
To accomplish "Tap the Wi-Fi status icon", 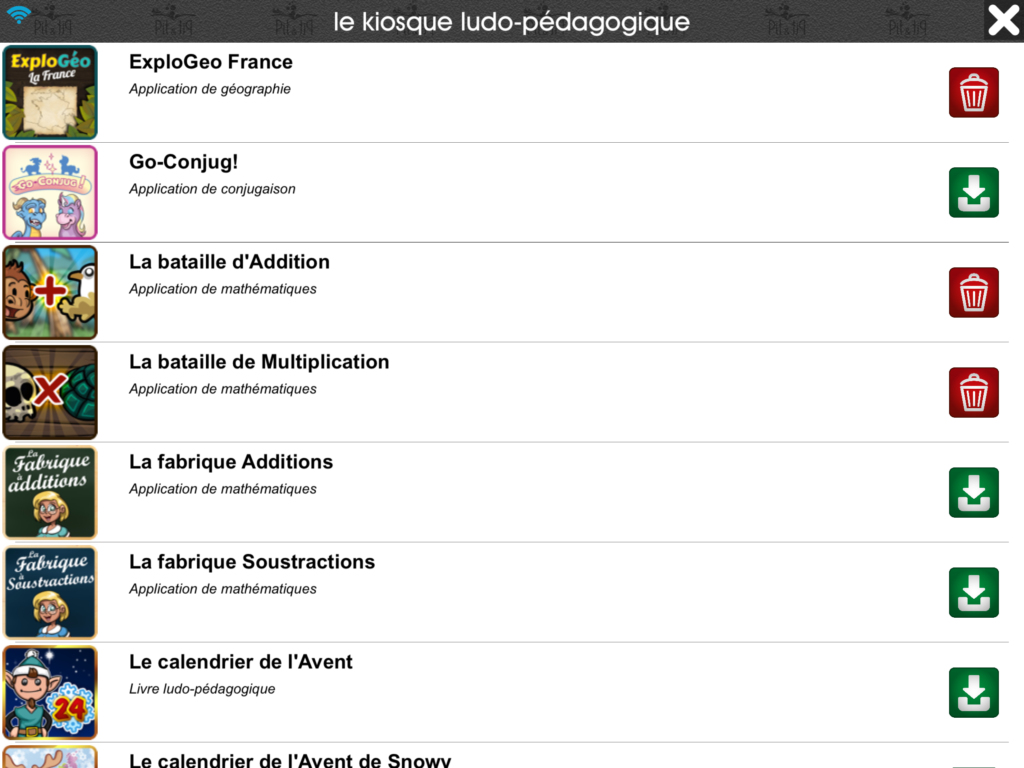I will pos(19,14).
